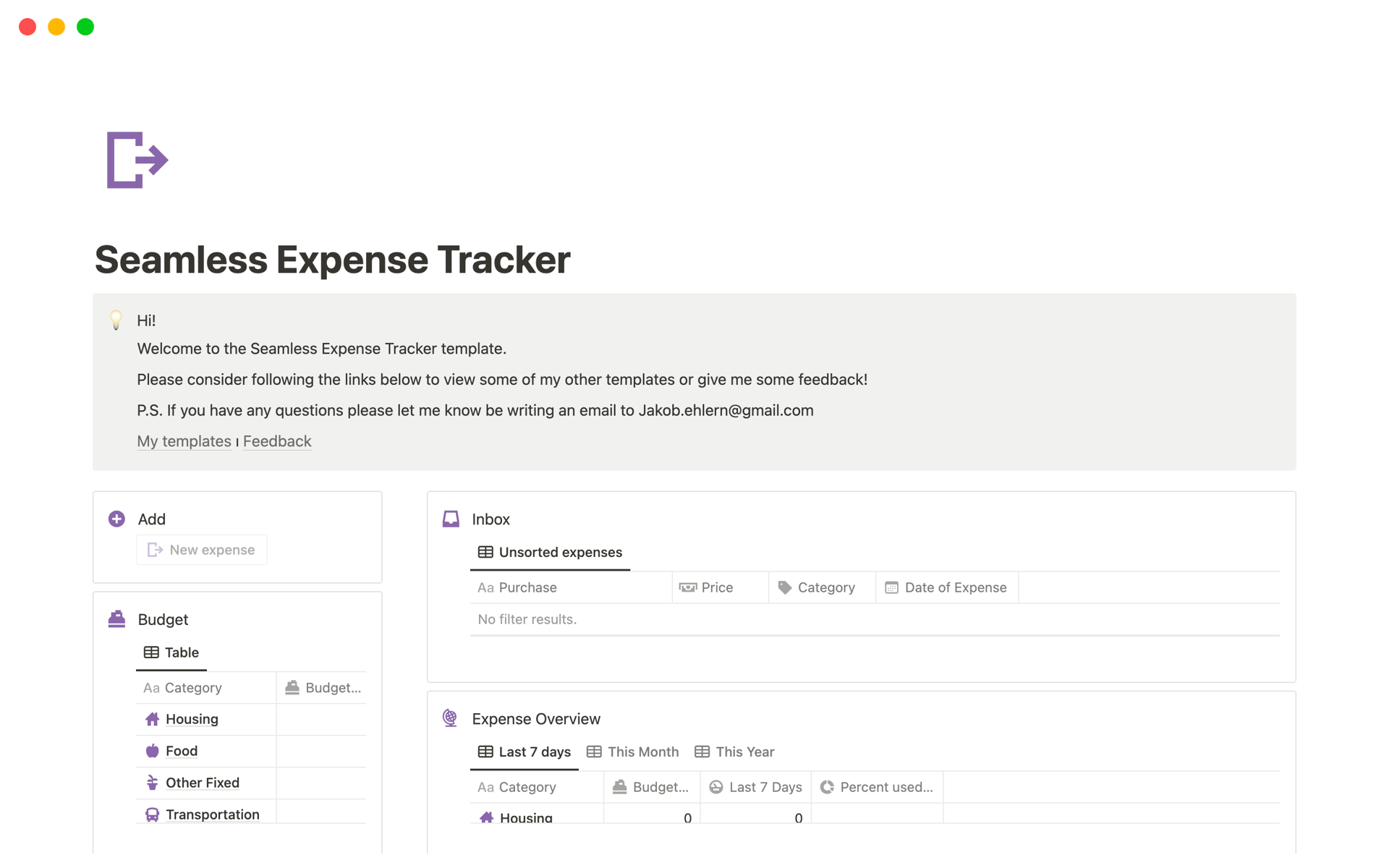Click the purple export-arrow page icon

coord(137,160)
